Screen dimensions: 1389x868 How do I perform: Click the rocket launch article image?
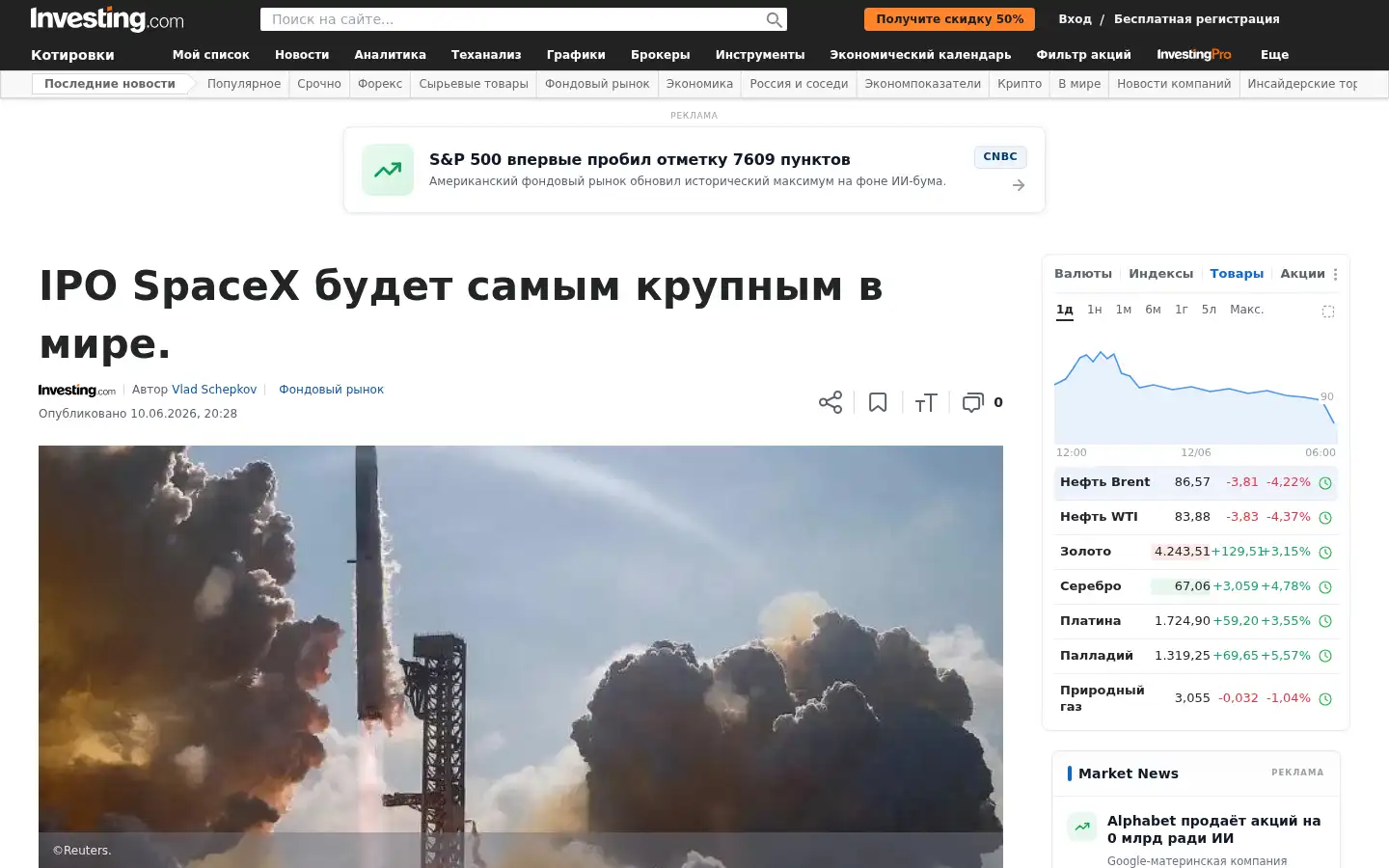click(521, 657)
